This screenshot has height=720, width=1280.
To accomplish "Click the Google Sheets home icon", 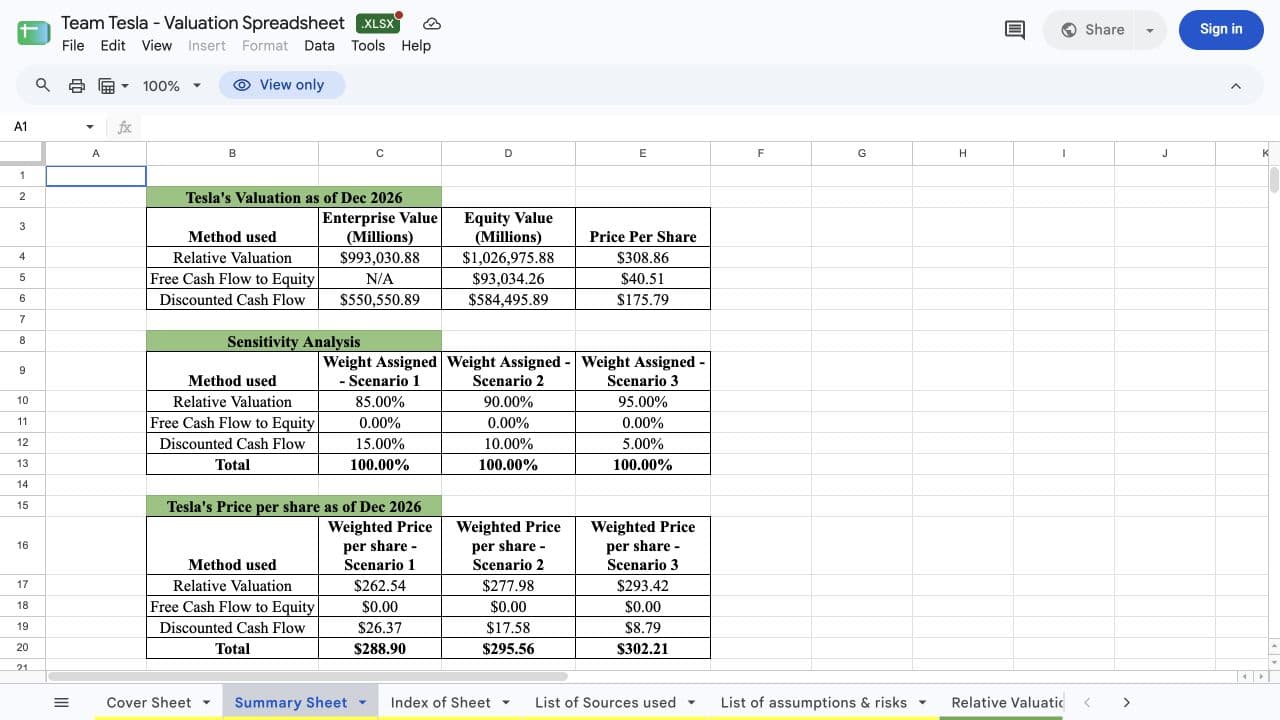I will [34, 32].
